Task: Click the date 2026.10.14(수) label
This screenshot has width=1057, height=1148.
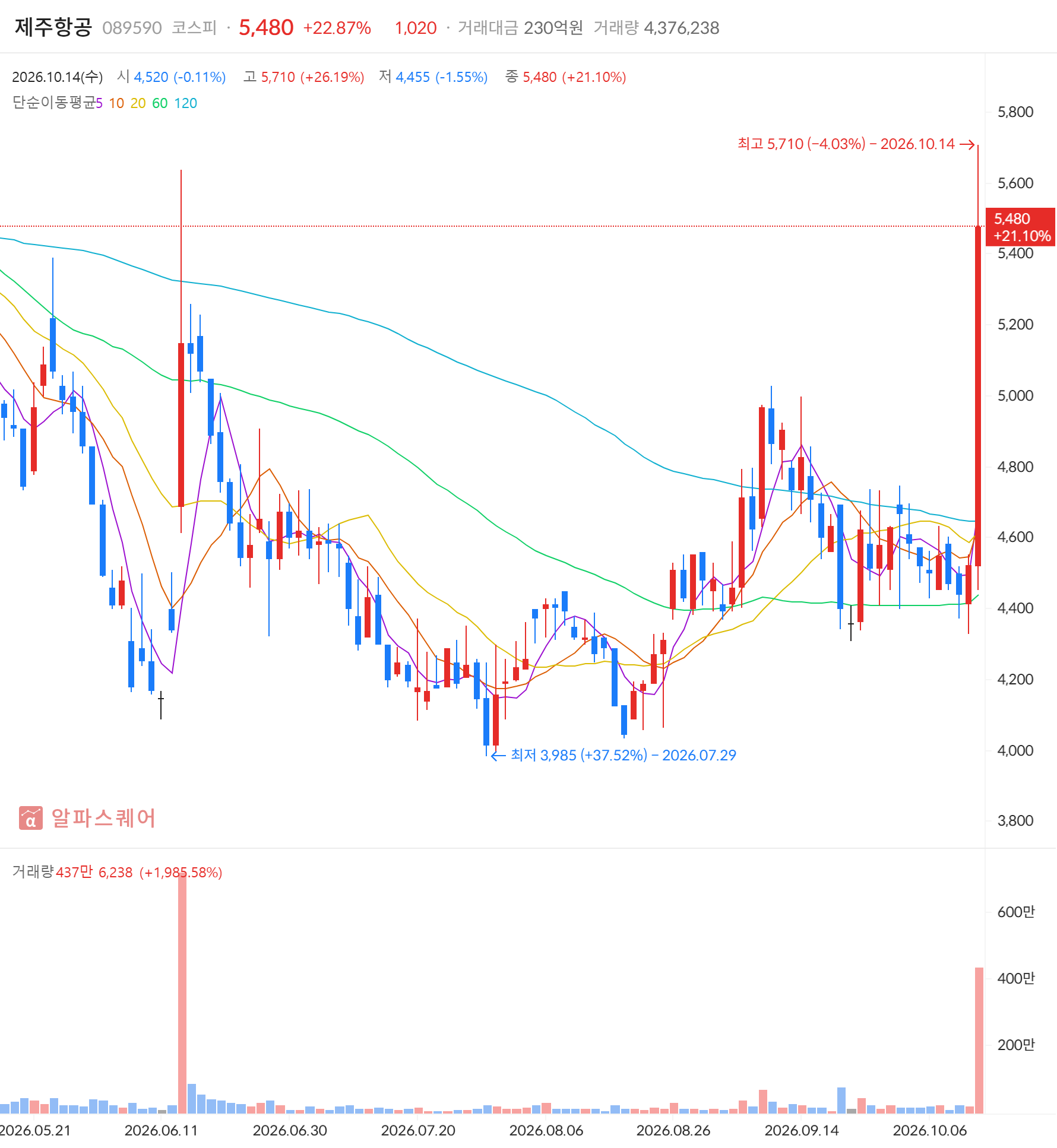Action: click(x=58, y=77)
